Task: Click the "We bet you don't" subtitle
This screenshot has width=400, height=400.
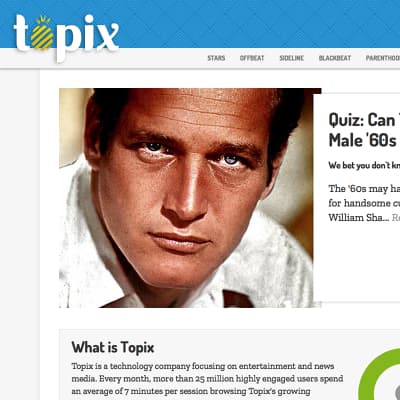Action: point(364,165)
